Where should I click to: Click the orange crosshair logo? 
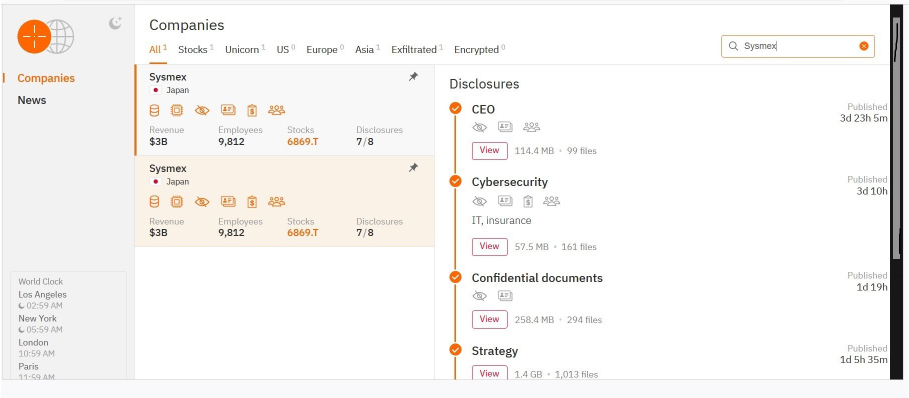tap(34, 36)
